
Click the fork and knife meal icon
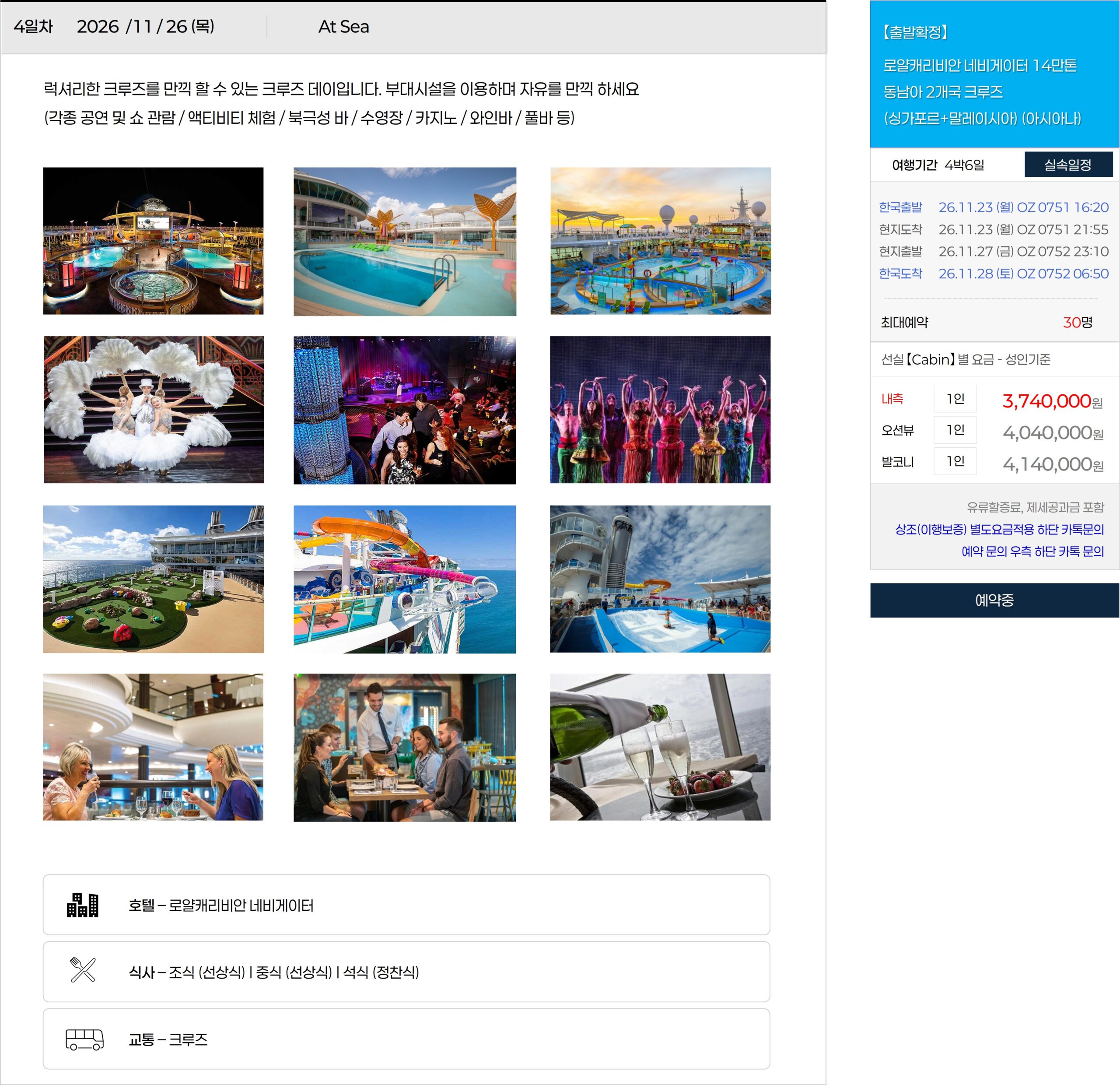point(83,970)
